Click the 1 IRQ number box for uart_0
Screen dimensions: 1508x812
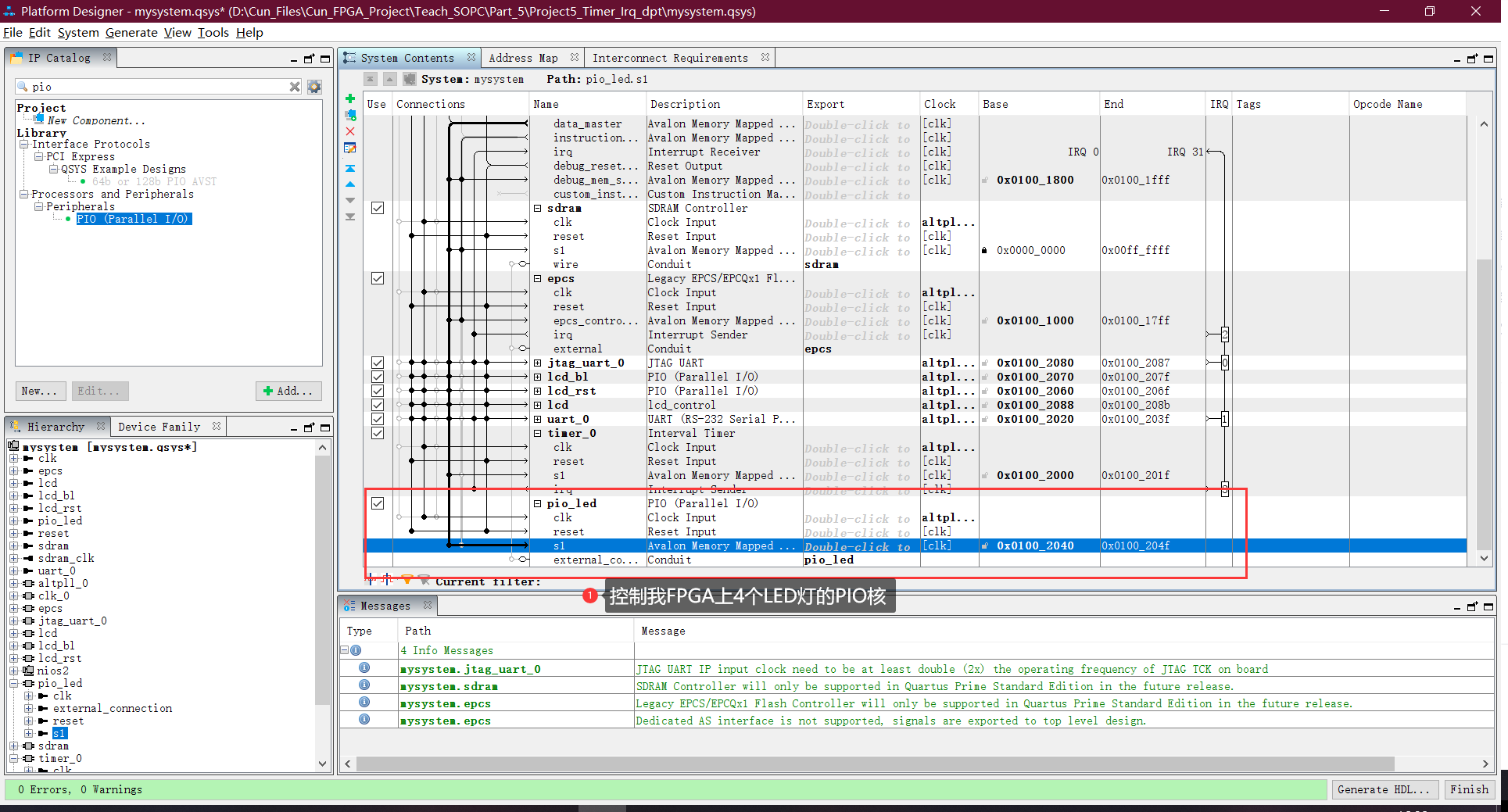click(1225, 419)
